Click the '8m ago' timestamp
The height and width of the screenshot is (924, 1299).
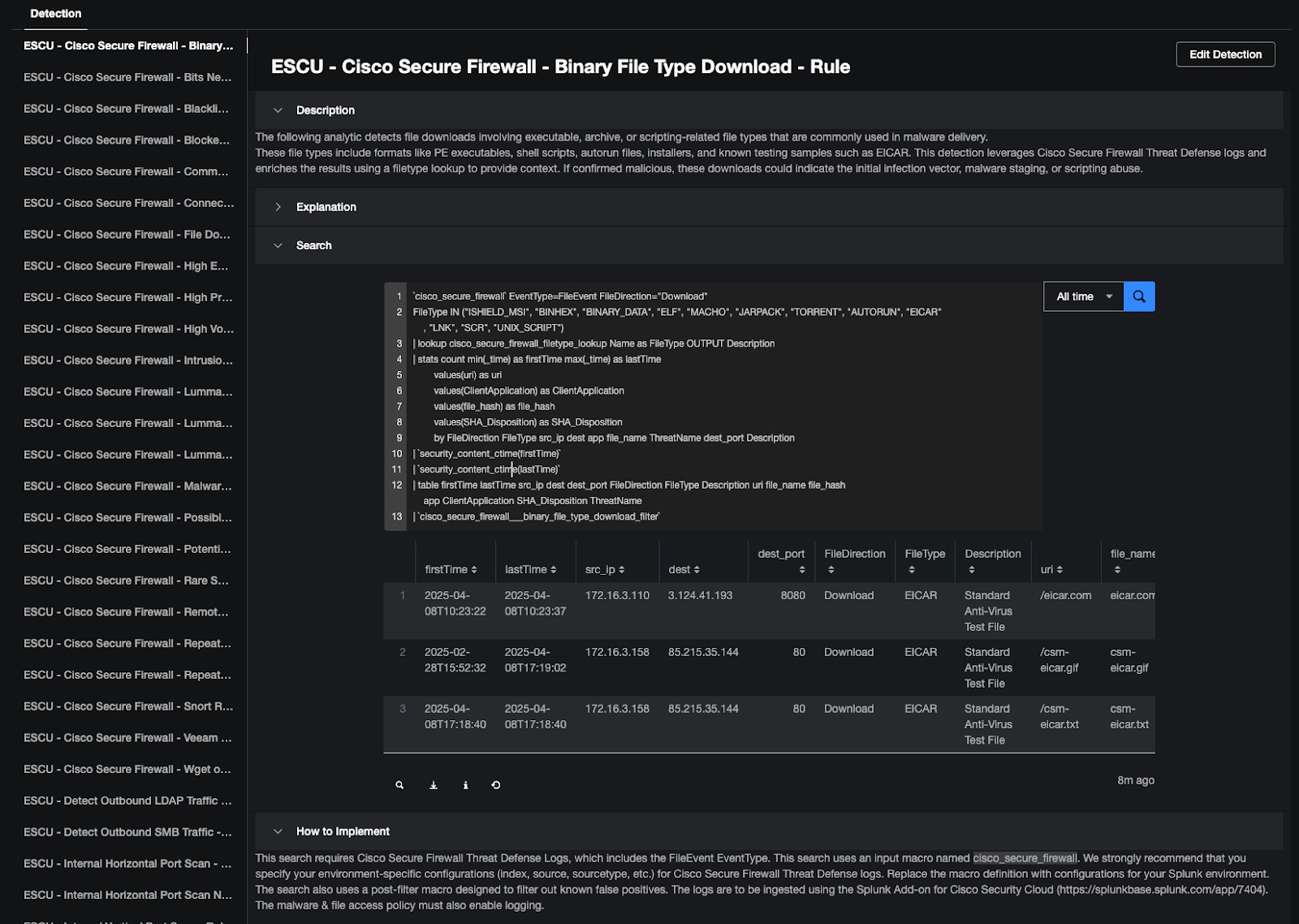point(1136,780)
